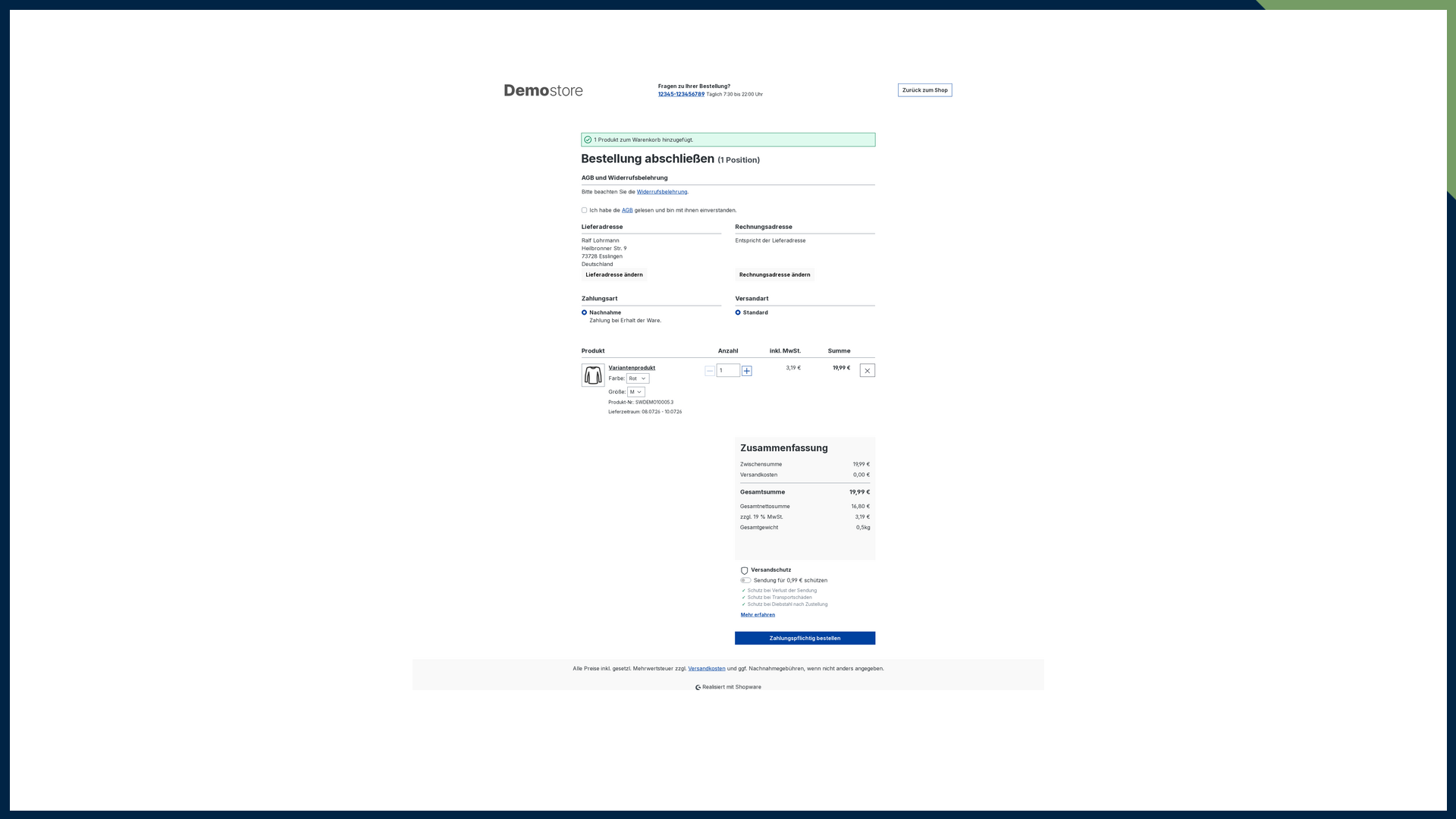Viewport: 1456px width, 819px height.
Task: Click the Versandkosten value 0,00 €
Action: coord(861,475)
